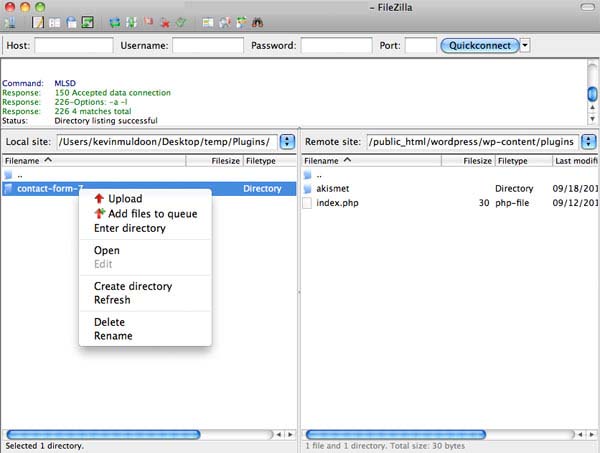
Task: Choose Add files to queue menu item
Action: tap(145, 213)
